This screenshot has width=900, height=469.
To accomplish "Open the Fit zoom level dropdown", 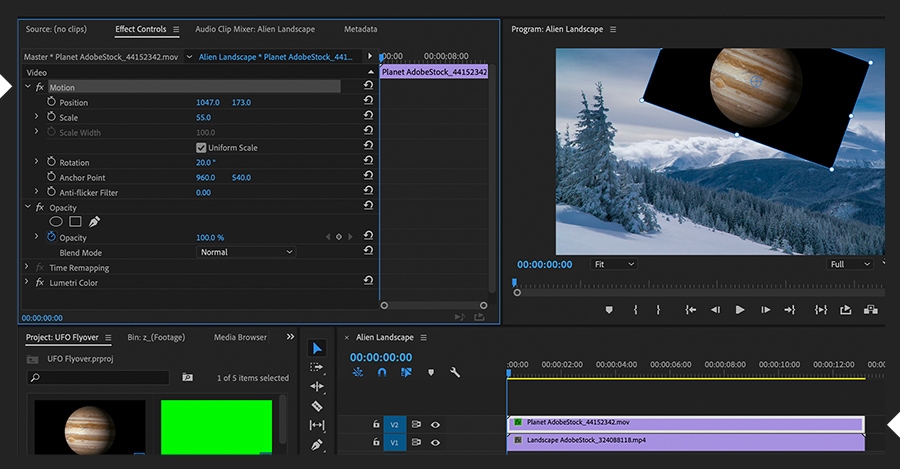I will coord(614,264).
